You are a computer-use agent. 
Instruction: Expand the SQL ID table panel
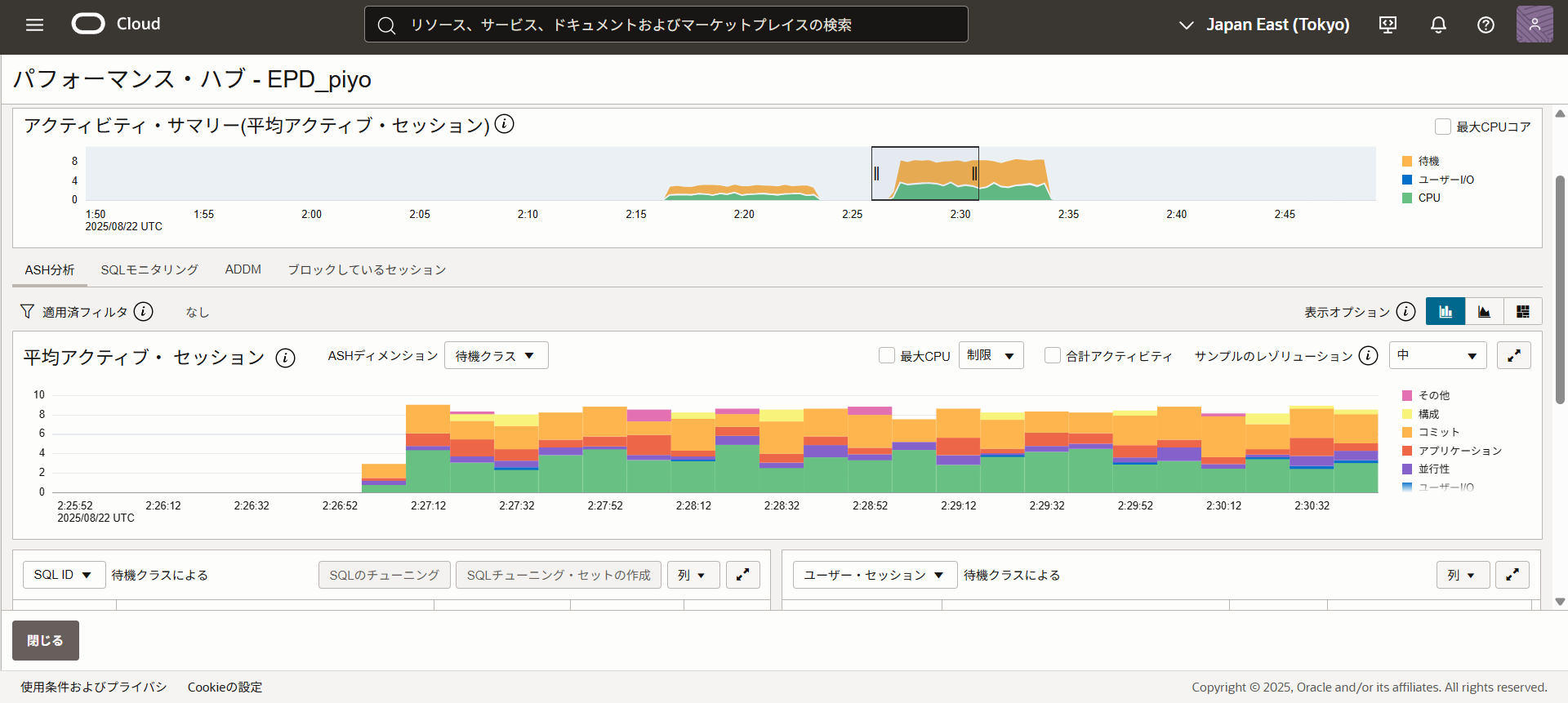tap(742, 575)
